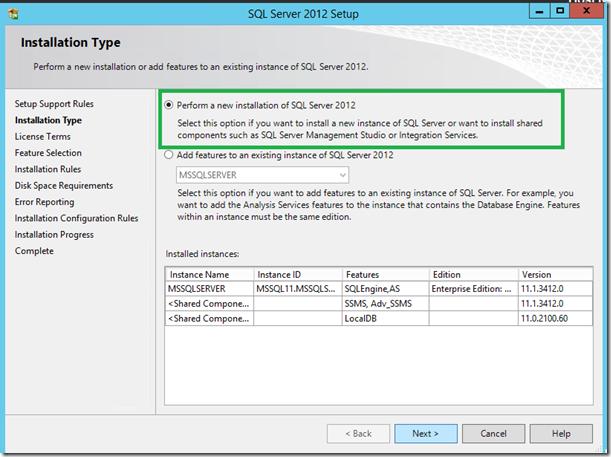This screenshot has width=611, height=457.
Task: Click the Instance ID column header
Action: coord(298,274)
